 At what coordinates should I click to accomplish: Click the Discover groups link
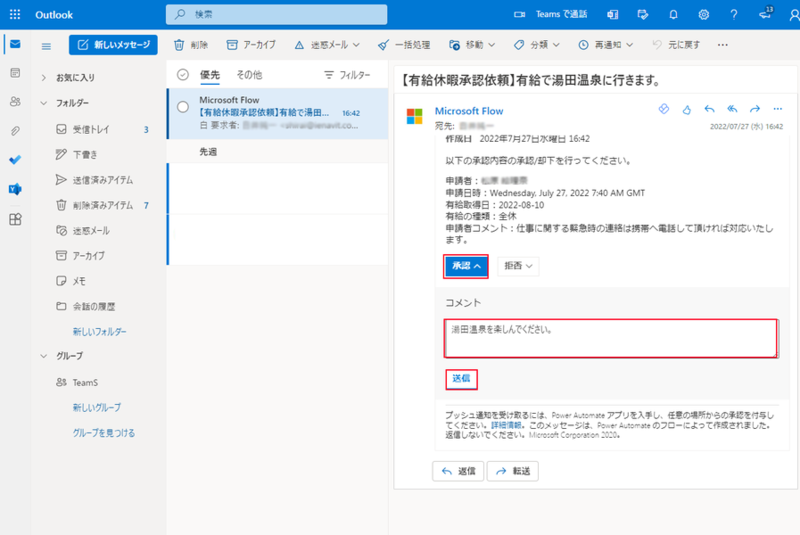[x=104, y=433]
